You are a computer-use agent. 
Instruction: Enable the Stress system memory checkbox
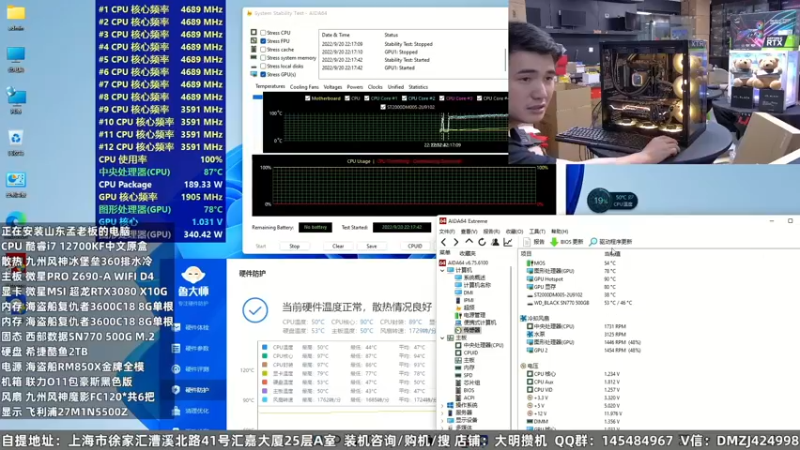[x=263, y=58]
